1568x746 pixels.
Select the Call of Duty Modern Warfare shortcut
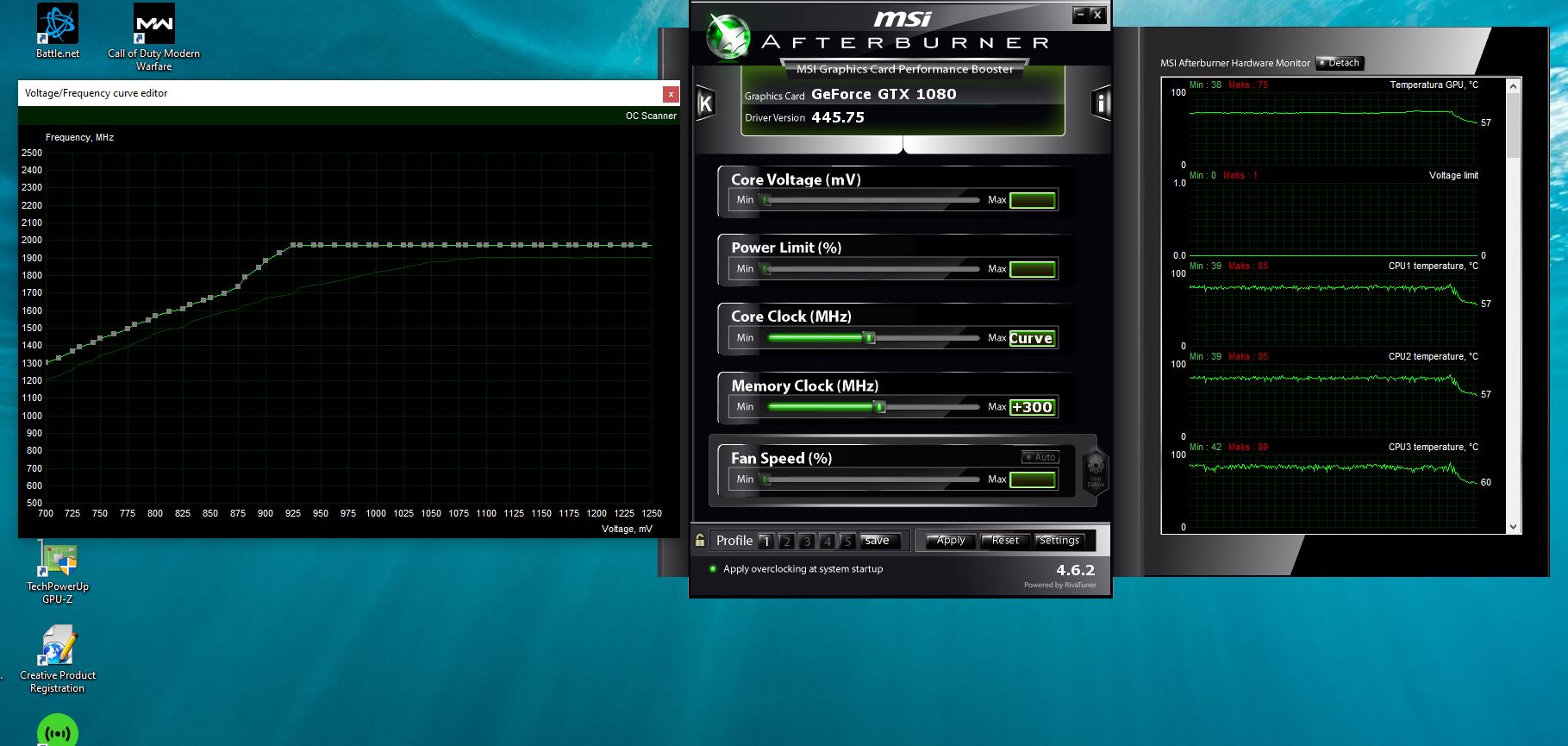[x=153, y=37]
